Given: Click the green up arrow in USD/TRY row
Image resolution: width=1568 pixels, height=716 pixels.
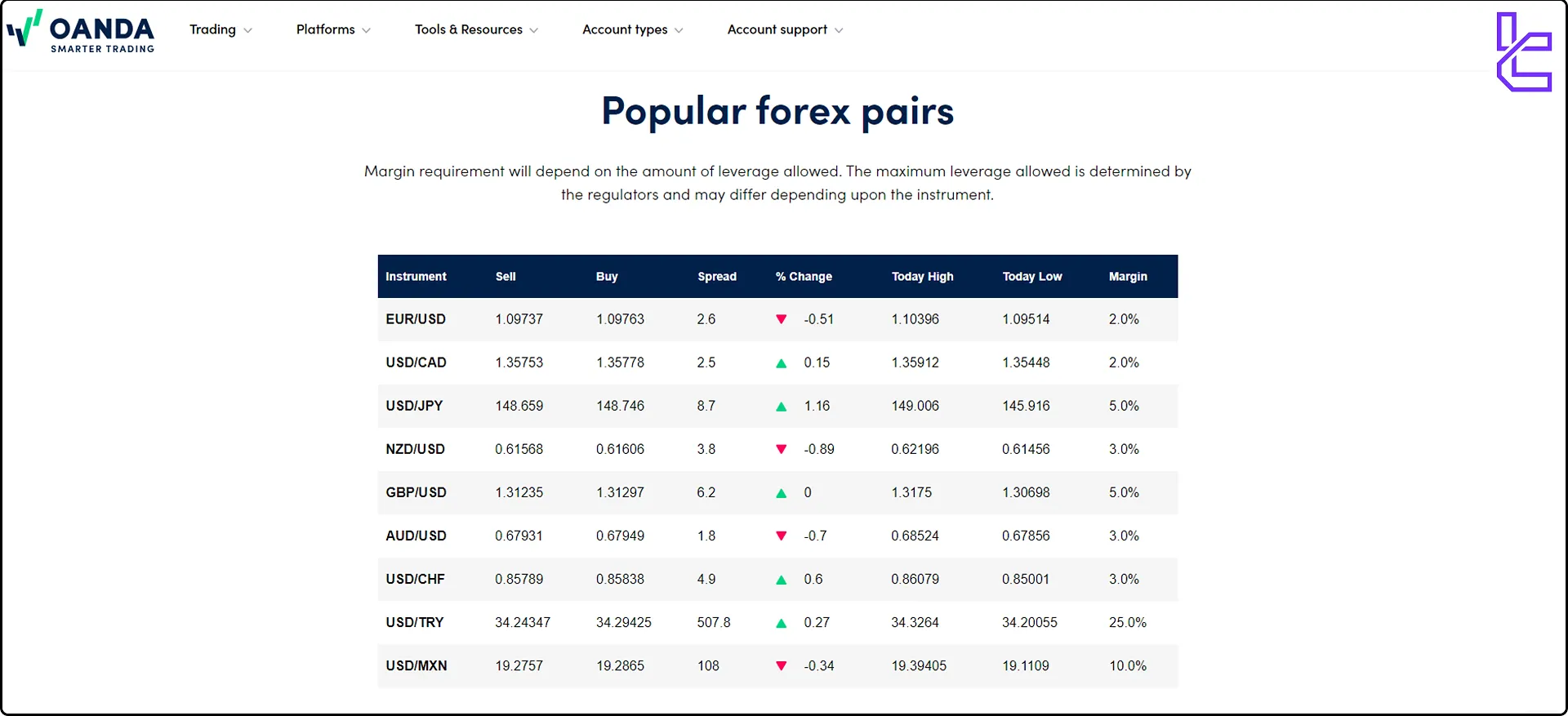Looking at the screenshot, I should (782, 623).
